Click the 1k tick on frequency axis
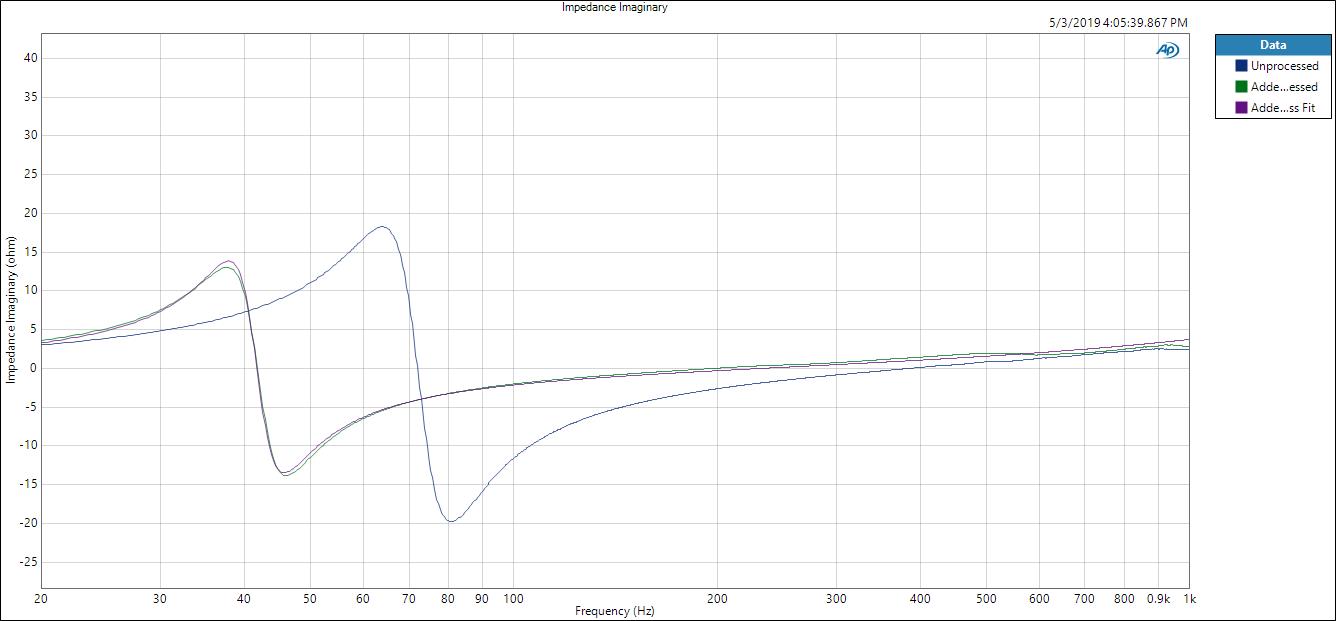 pos(1189,599)
